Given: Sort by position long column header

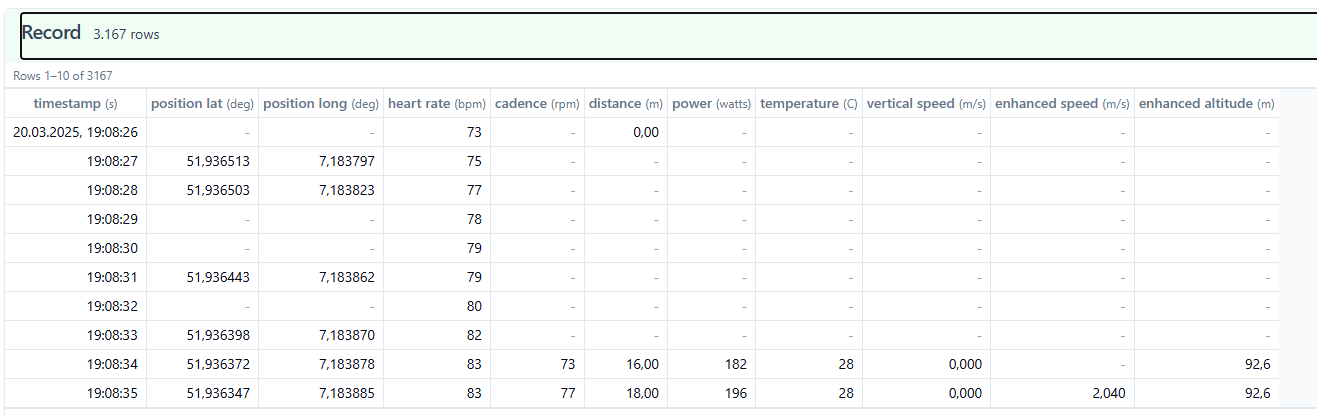Looking at the screenshot, I should 321,104.
